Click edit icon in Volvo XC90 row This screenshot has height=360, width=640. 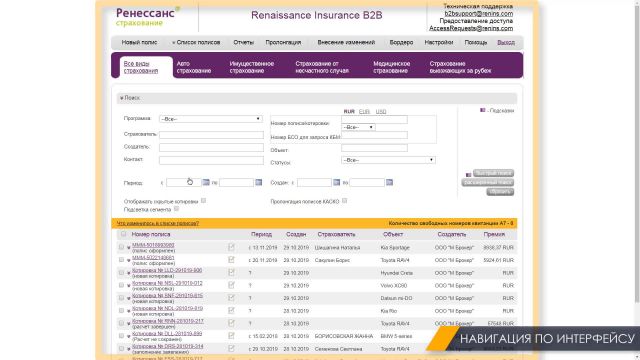point(231,285)
